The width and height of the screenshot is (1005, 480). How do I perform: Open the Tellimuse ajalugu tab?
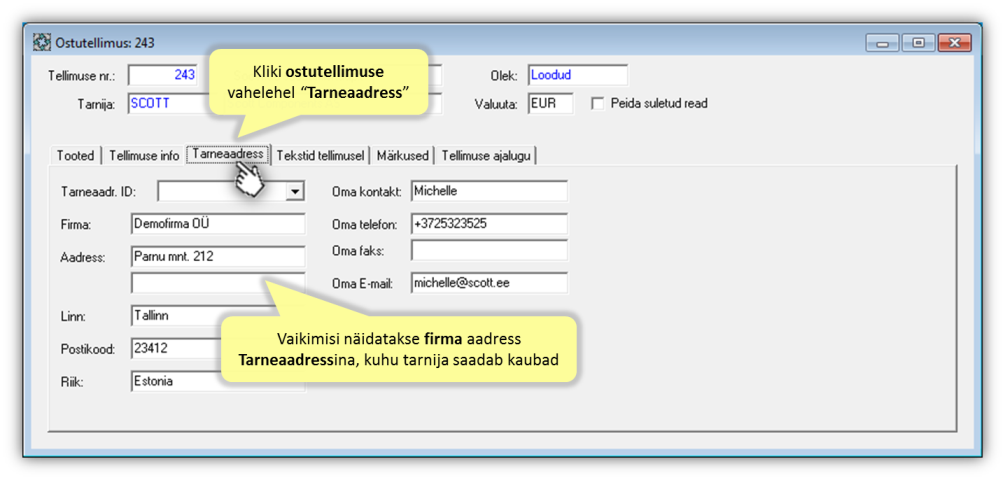488,155
